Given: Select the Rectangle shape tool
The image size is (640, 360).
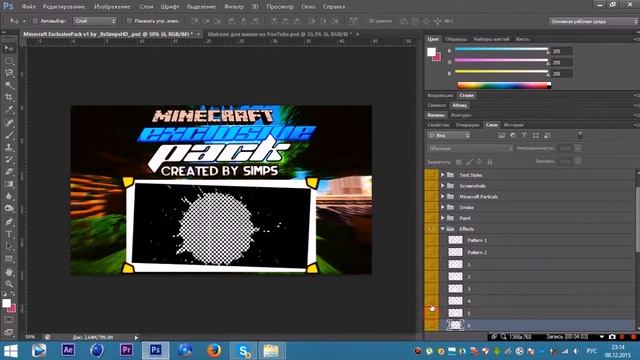Looking at the screenshot, I should (9, 259).
